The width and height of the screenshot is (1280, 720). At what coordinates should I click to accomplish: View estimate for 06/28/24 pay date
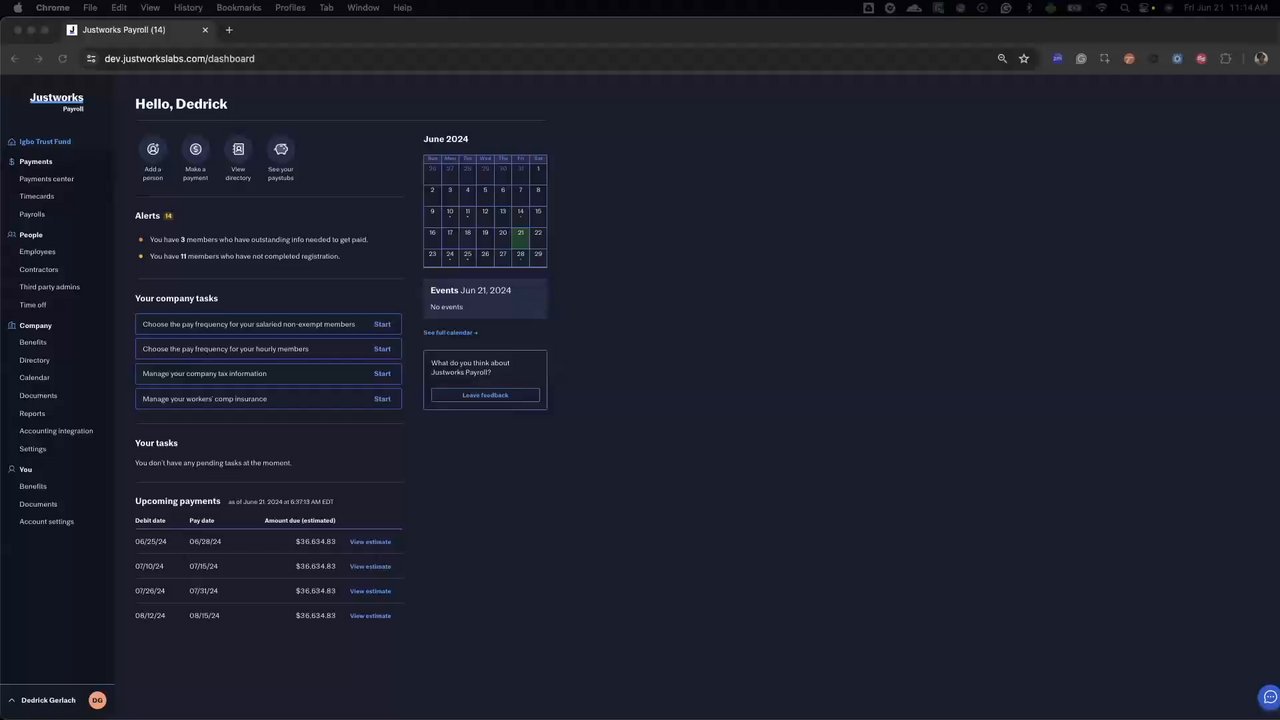[370, 542]
